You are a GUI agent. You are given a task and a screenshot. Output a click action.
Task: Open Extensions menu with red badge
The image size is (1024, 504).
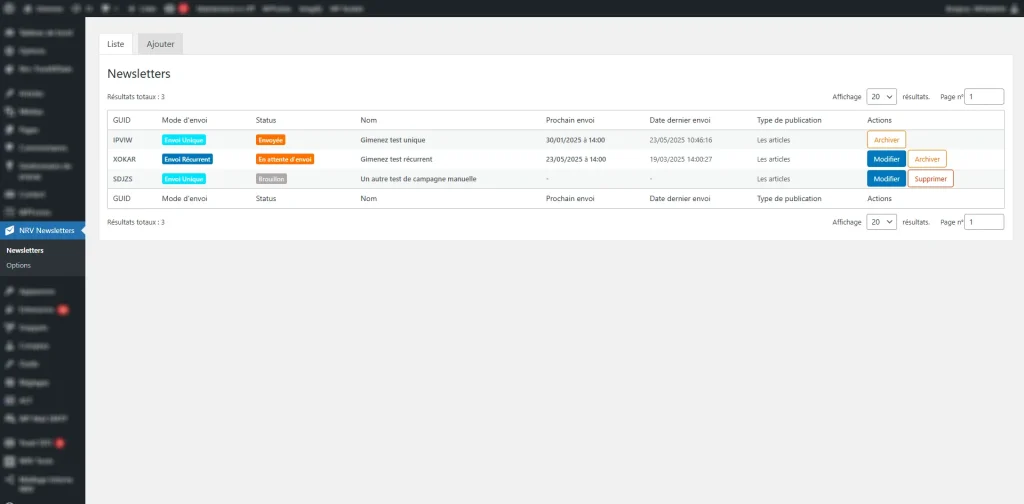(x=42, y=309)
